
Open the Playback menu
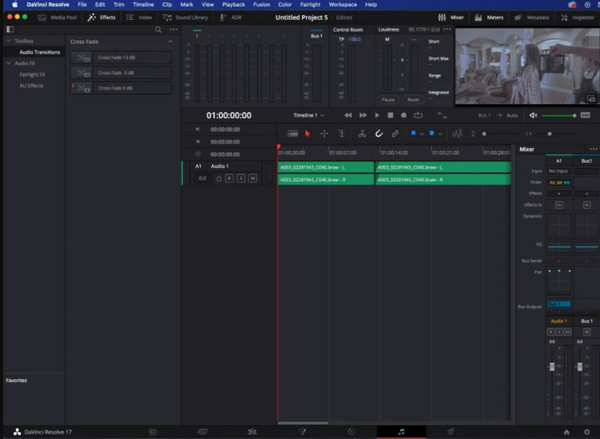coord(233,5)
